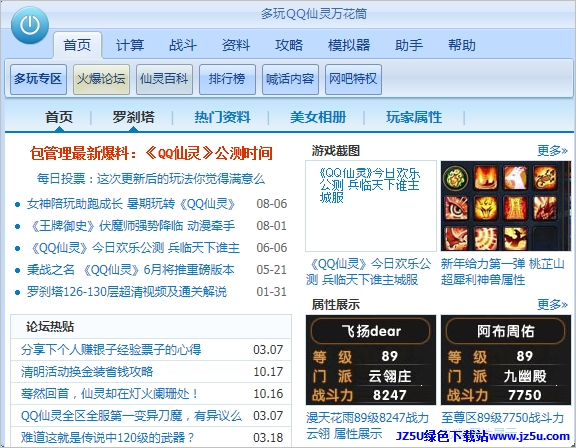The image size is (576, 448).
Task: Click 更多» next to 游戏截图
Action: pos(552,151)
